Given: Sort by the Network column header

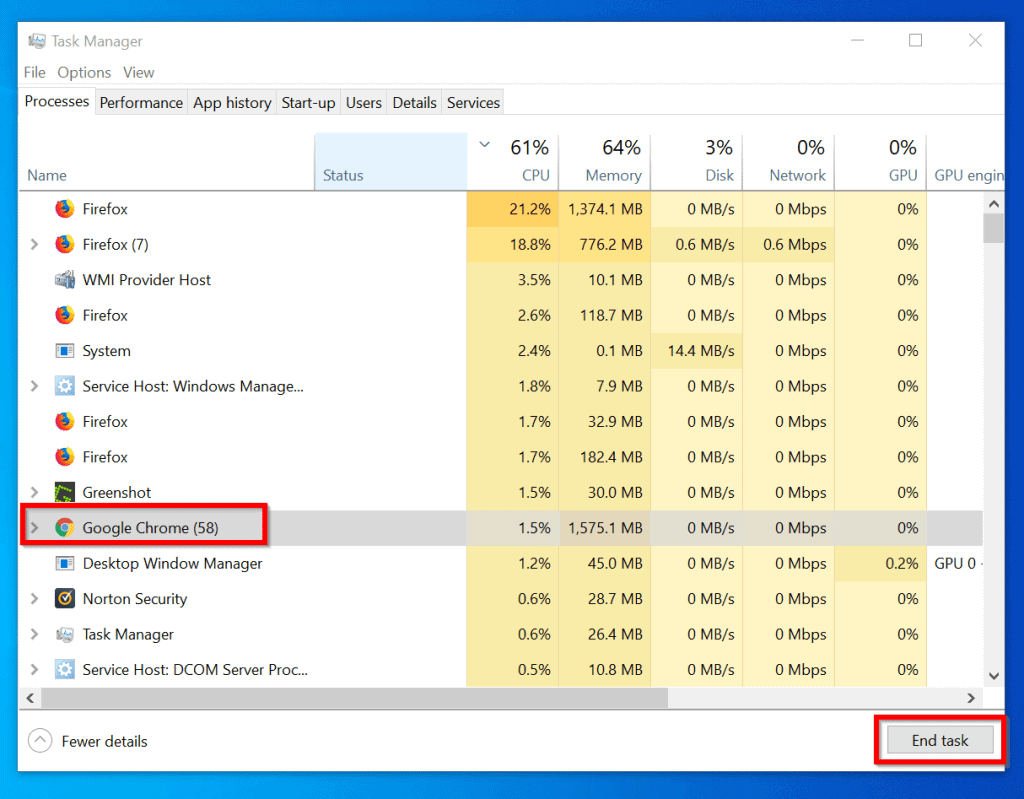Looking at the screenshot, I should coord(789,162).
